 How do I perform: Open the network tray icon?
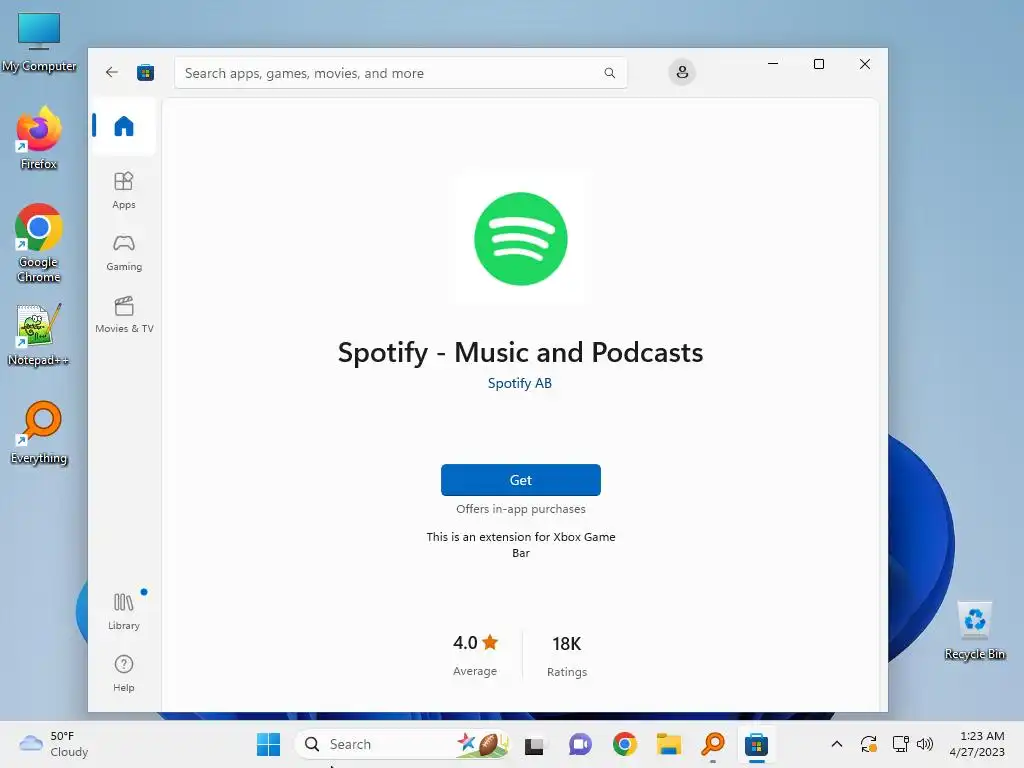(x=901, y=744)
